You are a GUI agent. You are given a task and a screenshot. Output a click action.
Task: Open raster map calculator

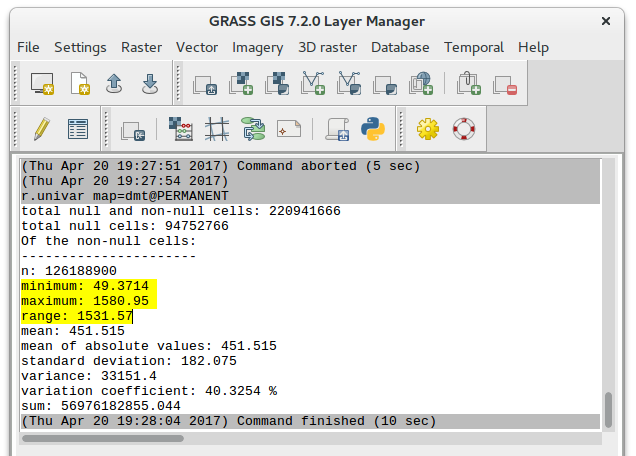181,129
